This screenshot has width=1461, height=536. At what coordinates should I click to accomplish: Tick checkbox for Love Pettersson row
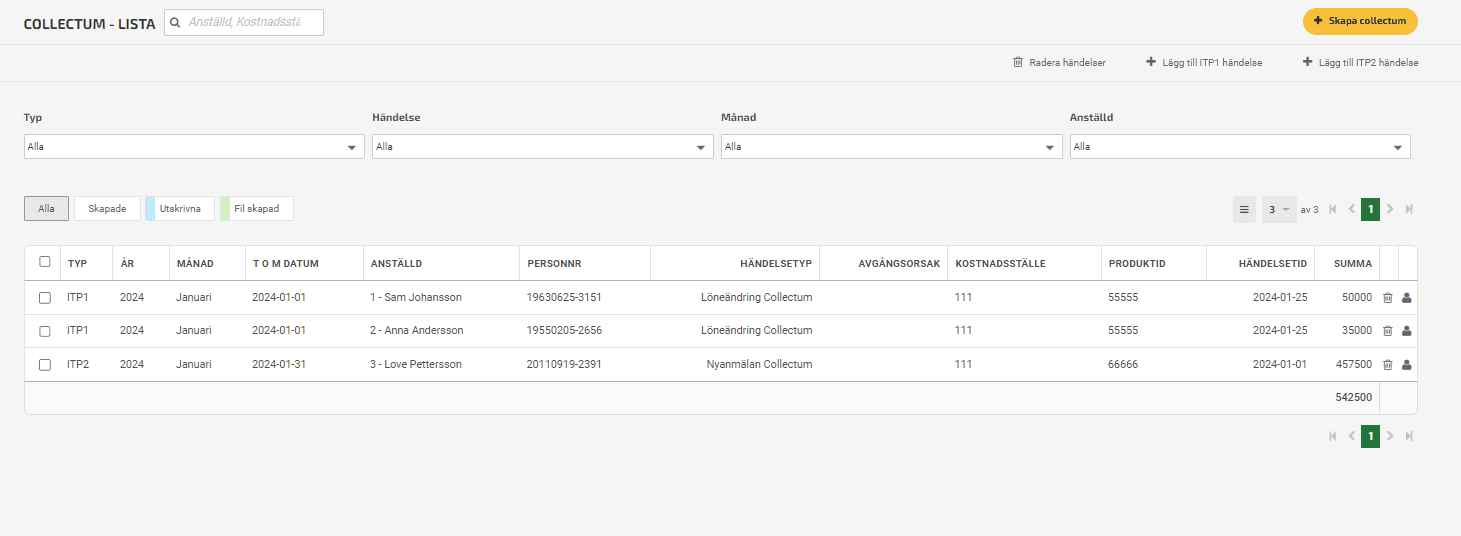point(44,365)
